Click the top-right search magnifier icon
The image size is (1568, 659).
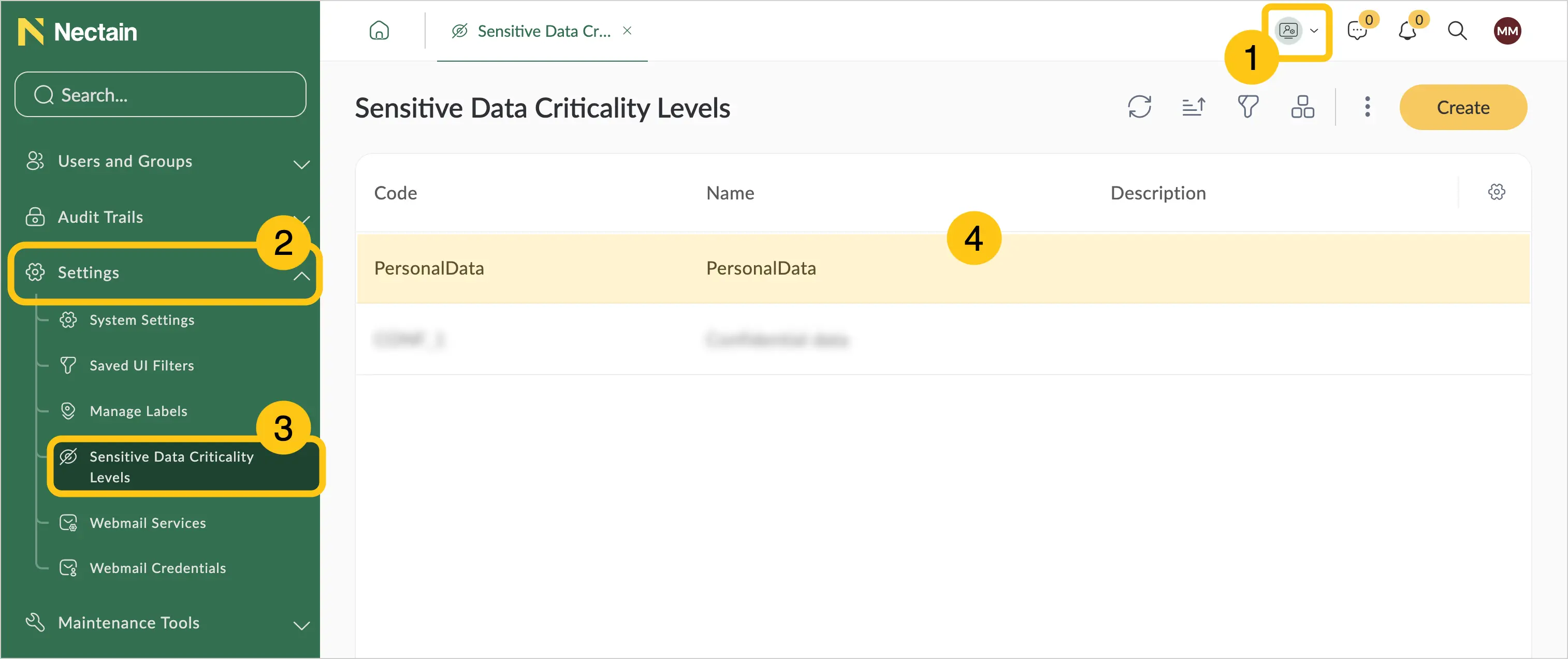(x=1457, y=31)
